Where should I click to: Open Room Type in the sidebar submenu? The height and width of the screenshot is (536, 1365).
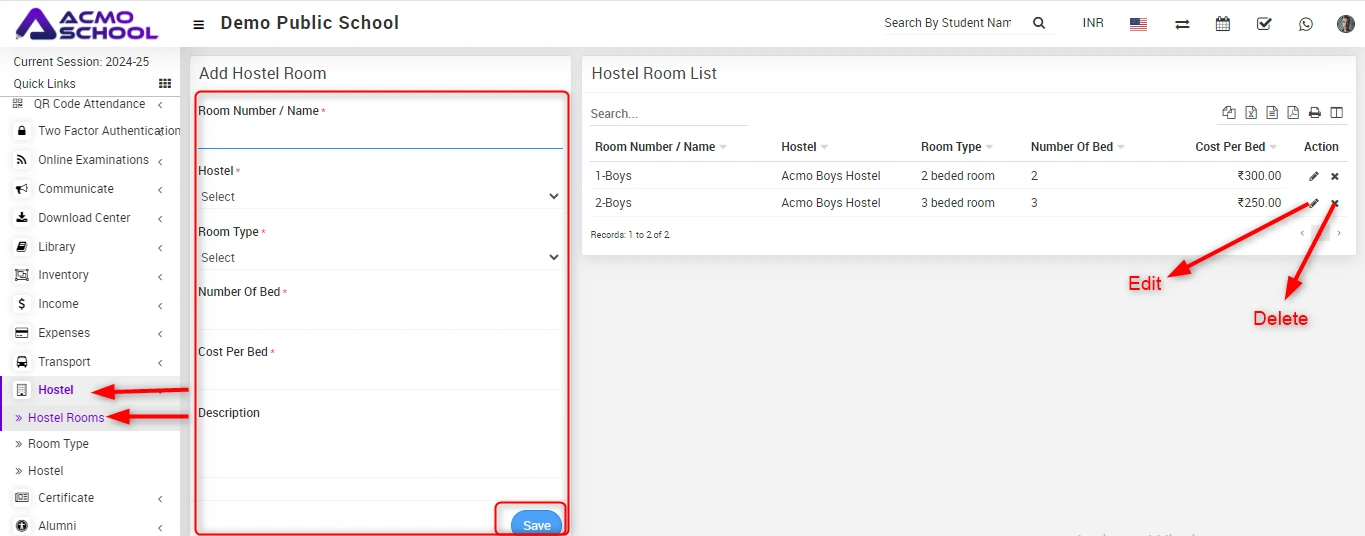coord(58,444)
